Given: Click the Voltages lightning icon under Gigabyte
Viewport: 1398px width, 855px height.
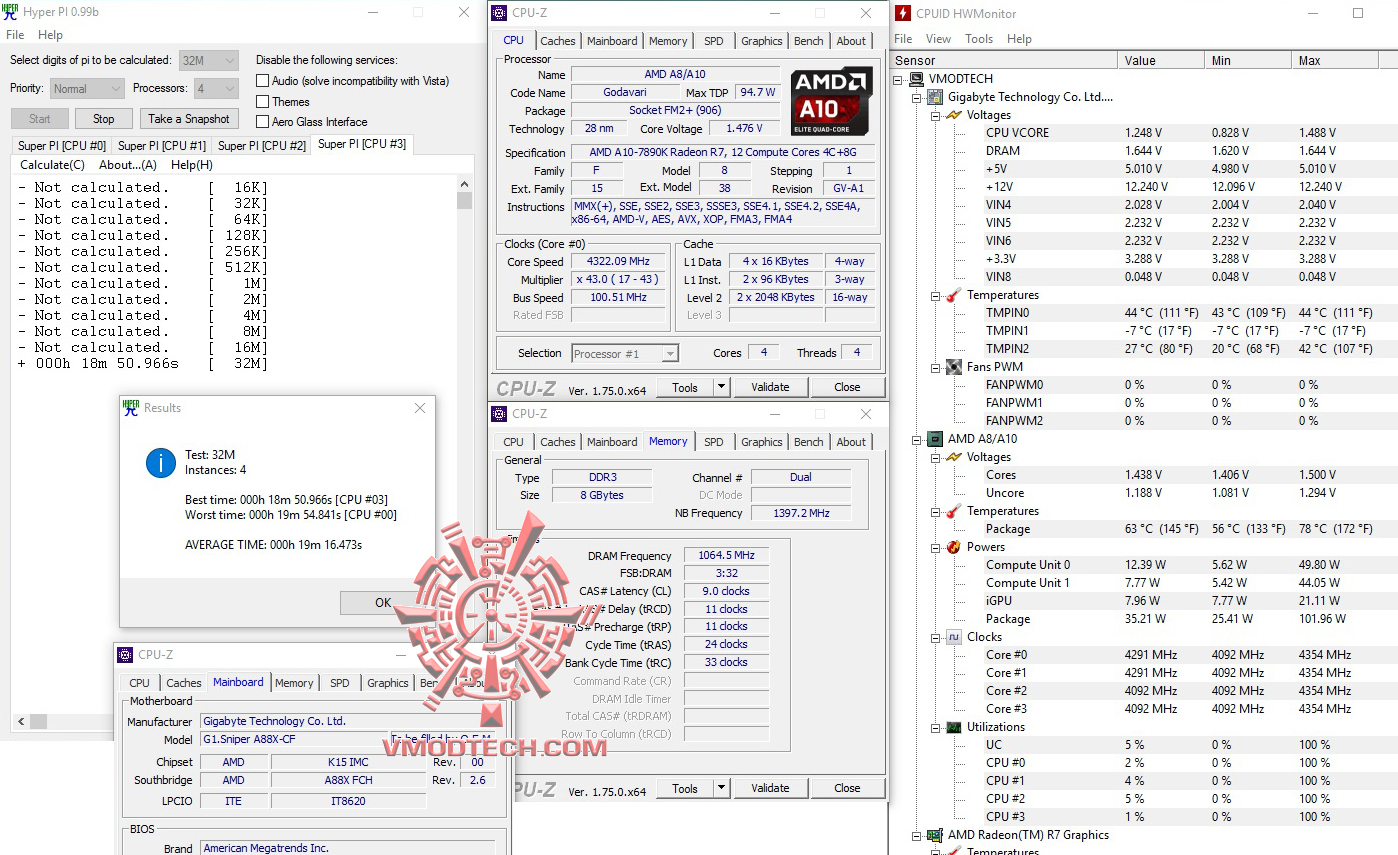Looking at the screenshot, I should (954, 115).
